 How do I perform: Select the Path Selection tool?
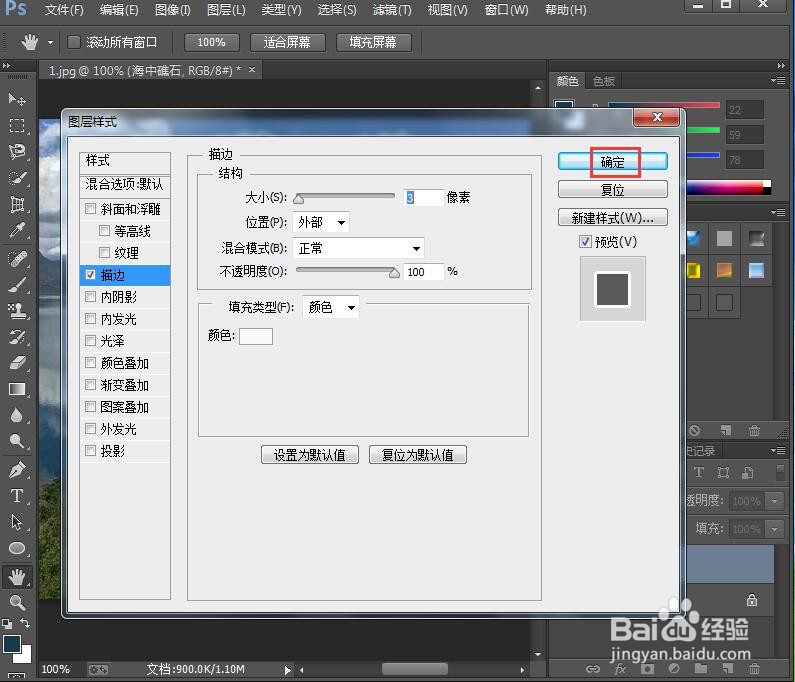coord(17,522)
